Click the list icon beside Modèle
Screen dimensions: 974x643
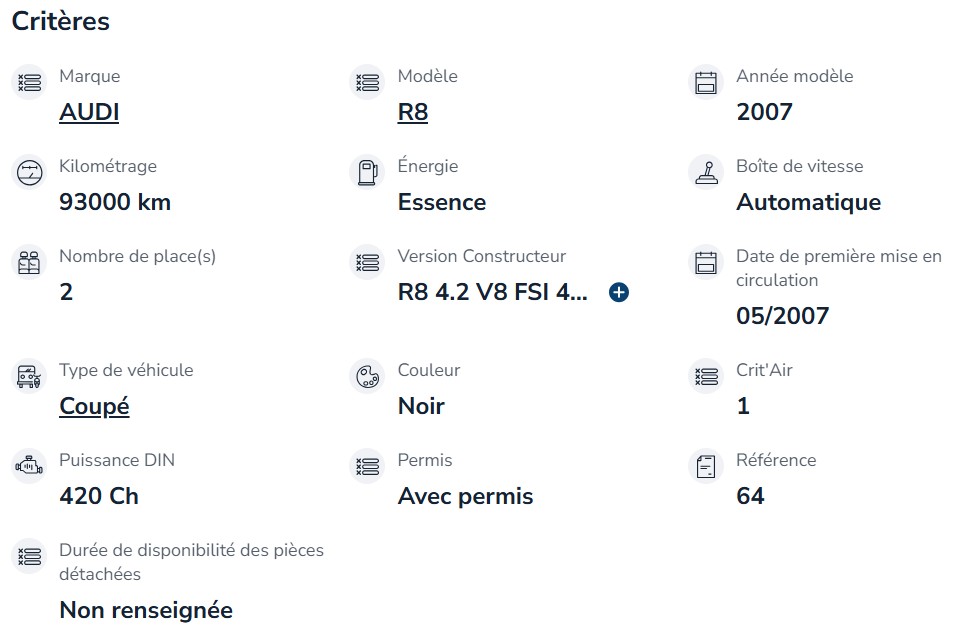[368, 82]
